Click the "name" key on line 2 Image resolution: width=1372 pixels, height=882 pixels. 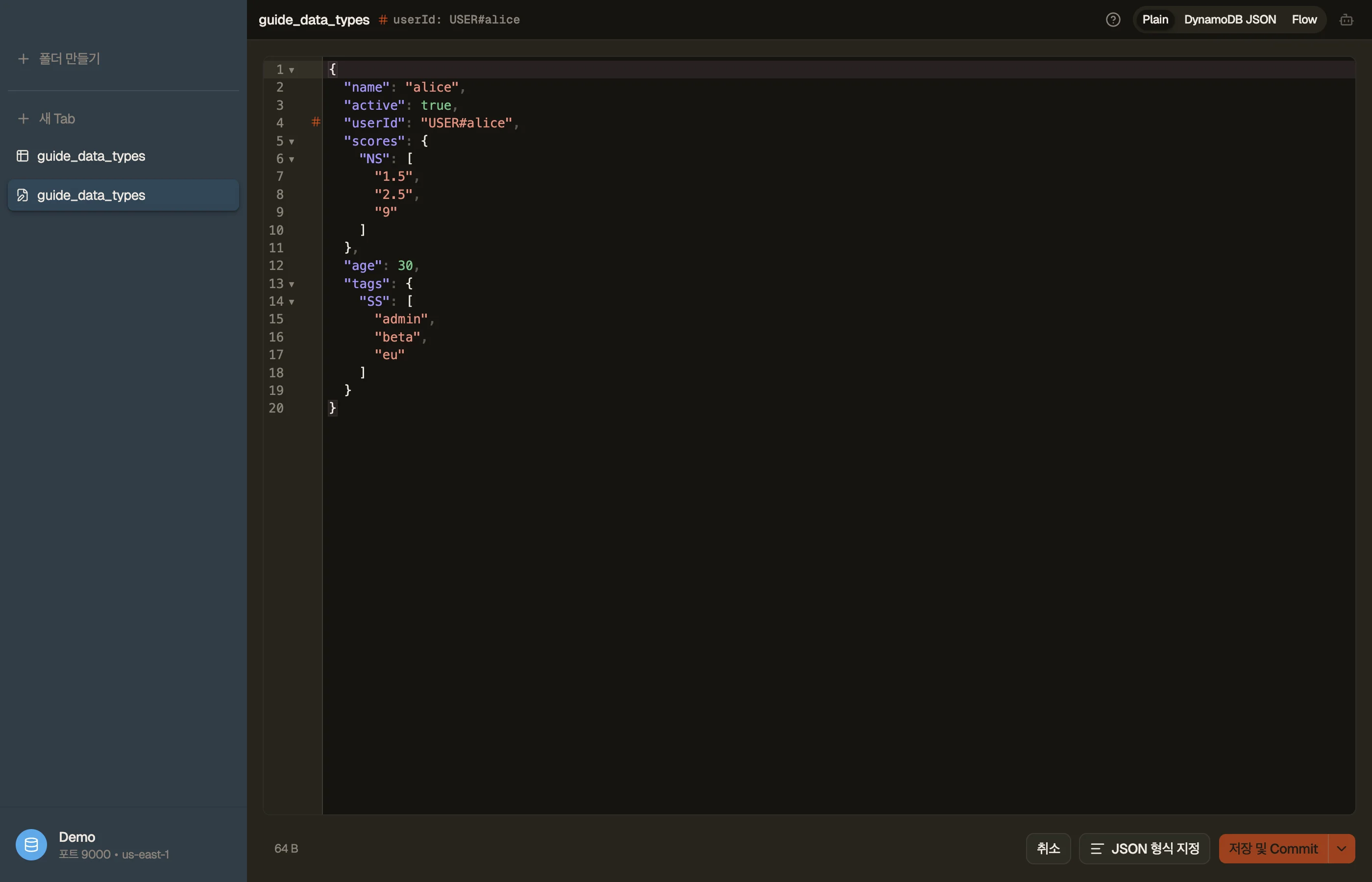367,87
